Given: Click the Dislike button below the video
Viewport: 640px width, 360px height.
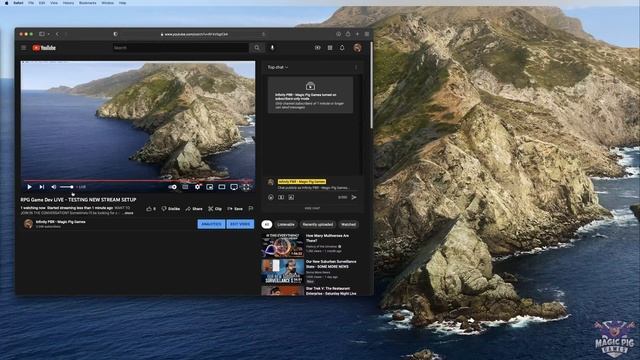Looking at the screenshot, I should [171, 209].
